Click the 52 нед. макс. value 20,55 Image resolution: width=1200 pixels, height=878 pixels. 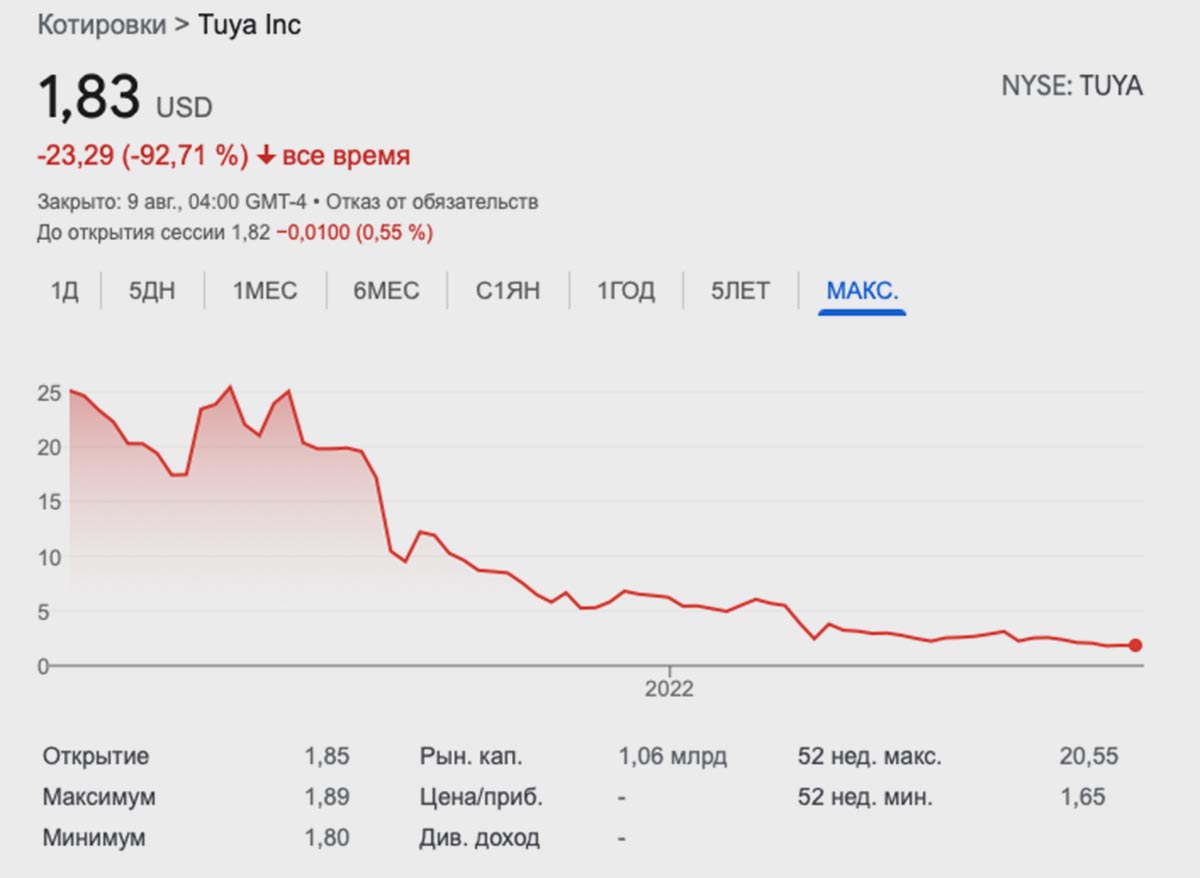(x=1088, y=756)
